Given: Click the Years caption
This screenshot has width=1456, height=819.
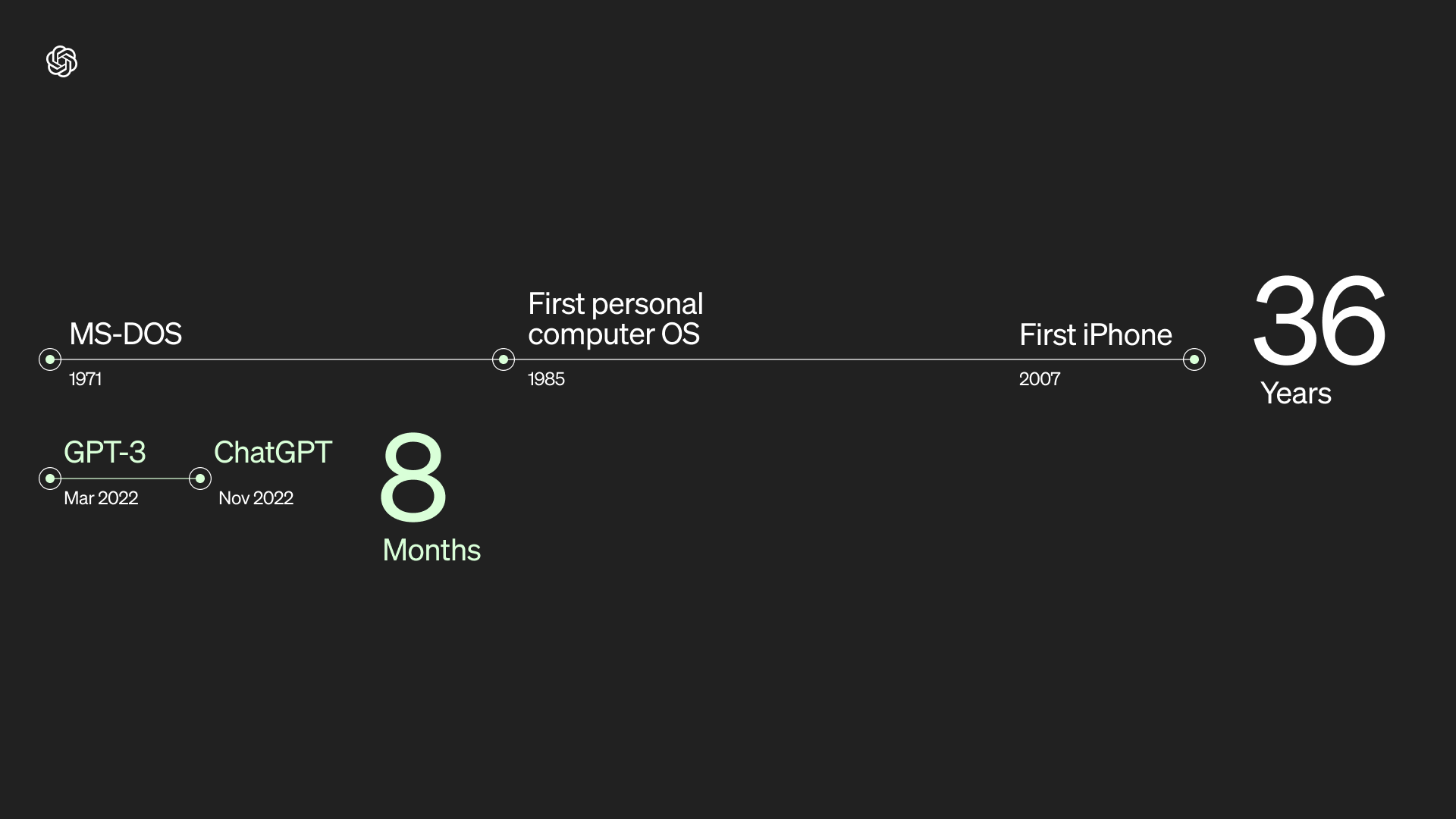Looking at the screenshot, I should pyautogui.click(x=1296, y=393).
